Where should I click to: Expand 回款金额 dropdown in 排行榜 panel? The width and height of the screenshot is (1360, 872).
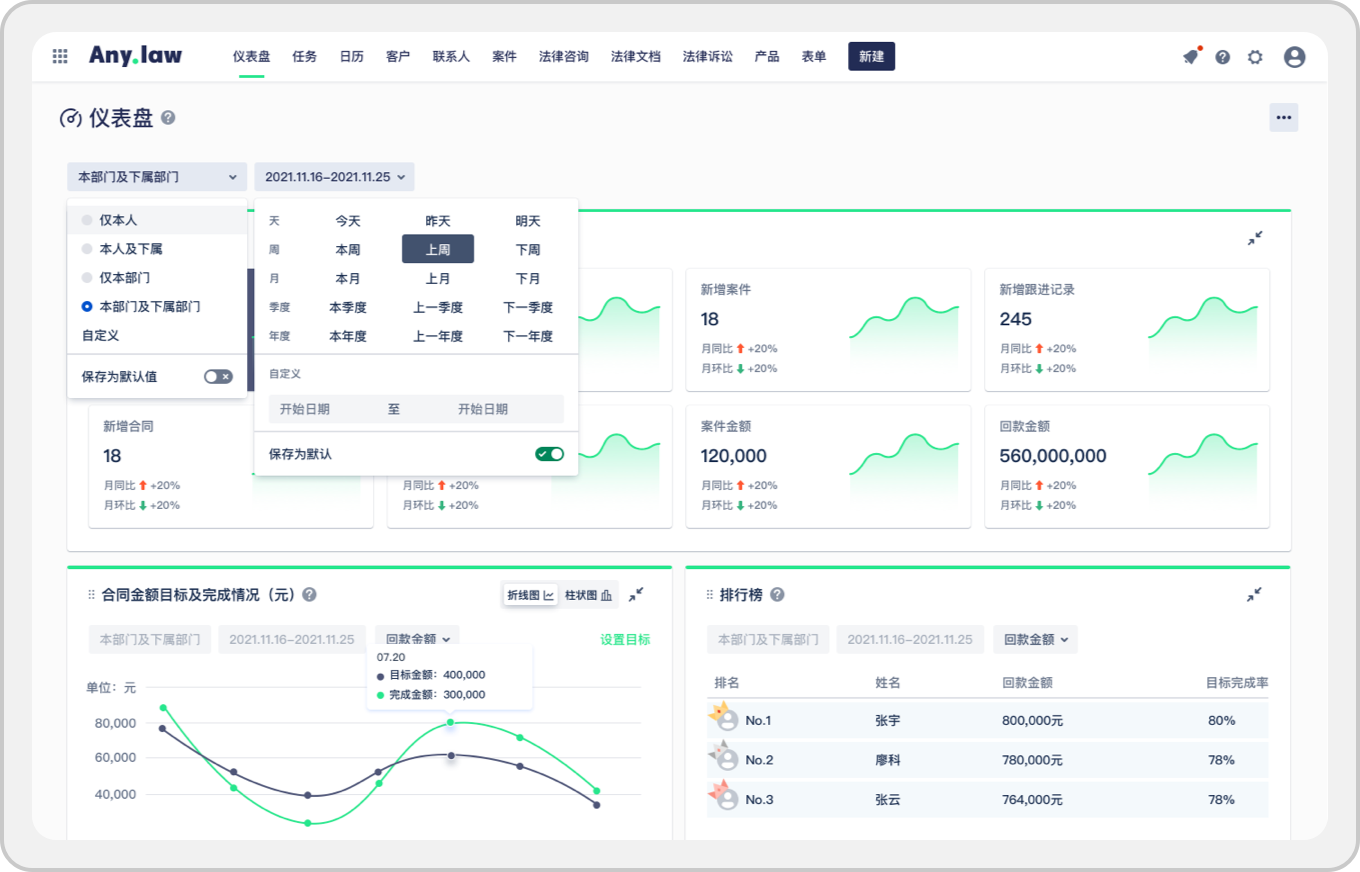[x=1035, y=640]
